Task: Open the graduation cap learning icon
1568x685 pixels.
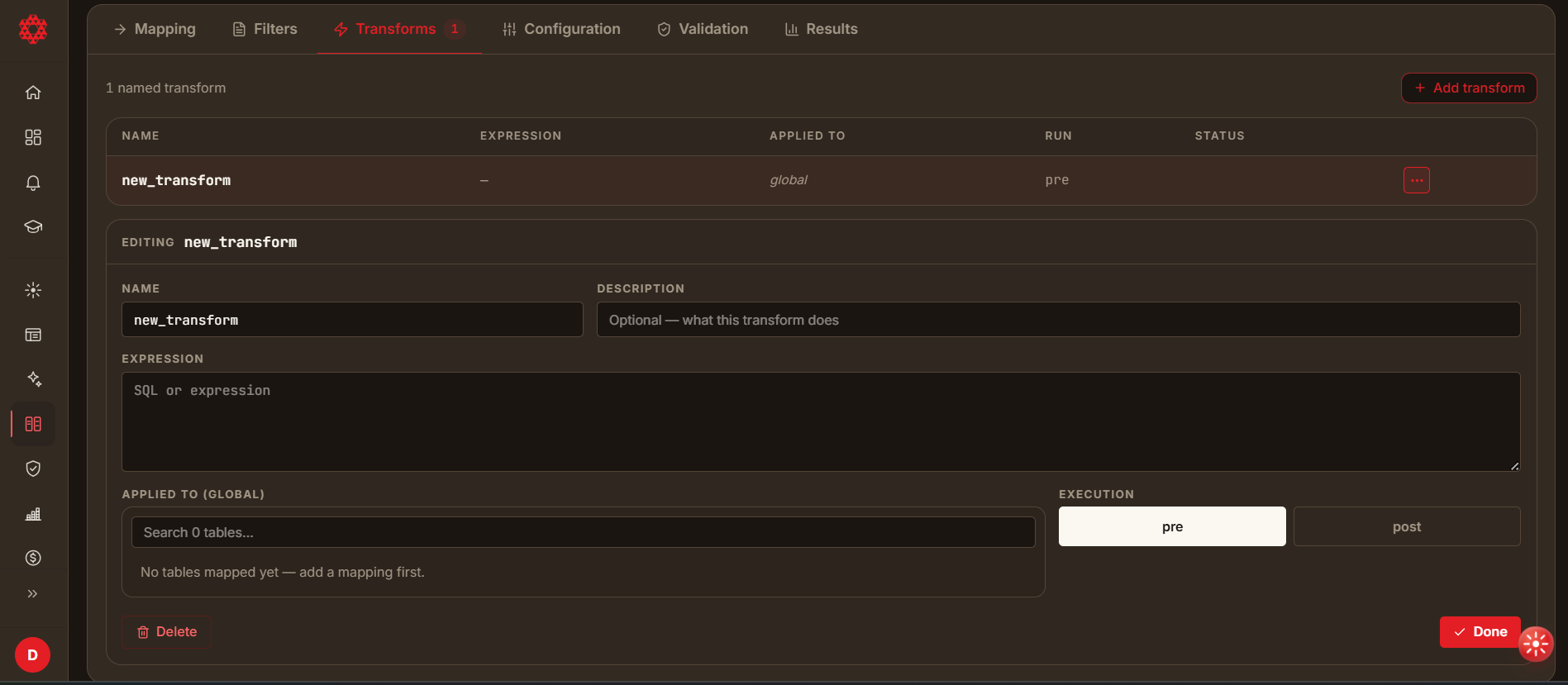Action: (x=33, y=226)
